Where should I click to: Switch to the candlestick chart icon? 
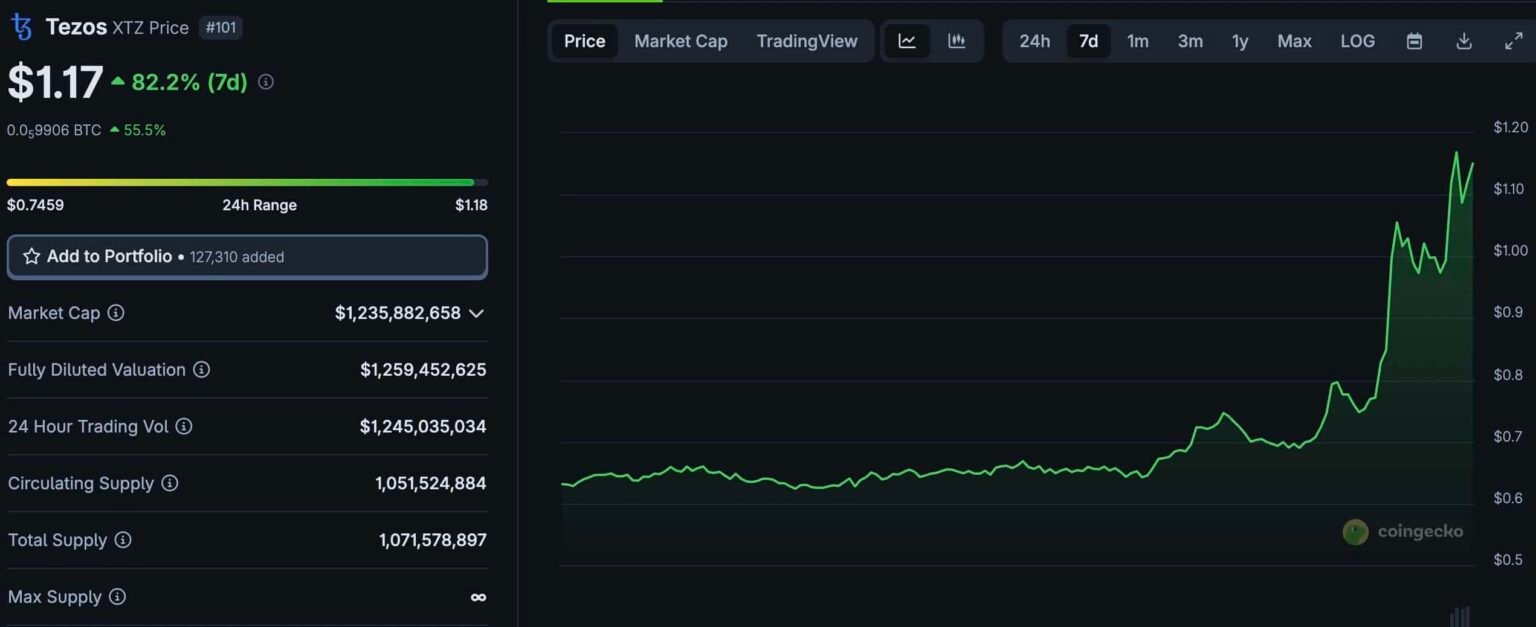955,41
